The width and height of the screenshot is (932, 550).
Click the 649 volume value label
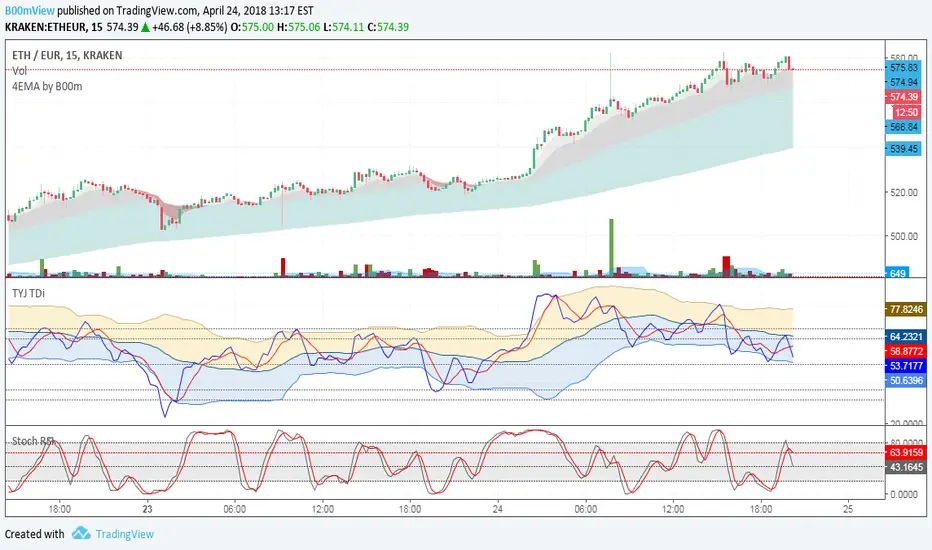click(x=898, y=273)
